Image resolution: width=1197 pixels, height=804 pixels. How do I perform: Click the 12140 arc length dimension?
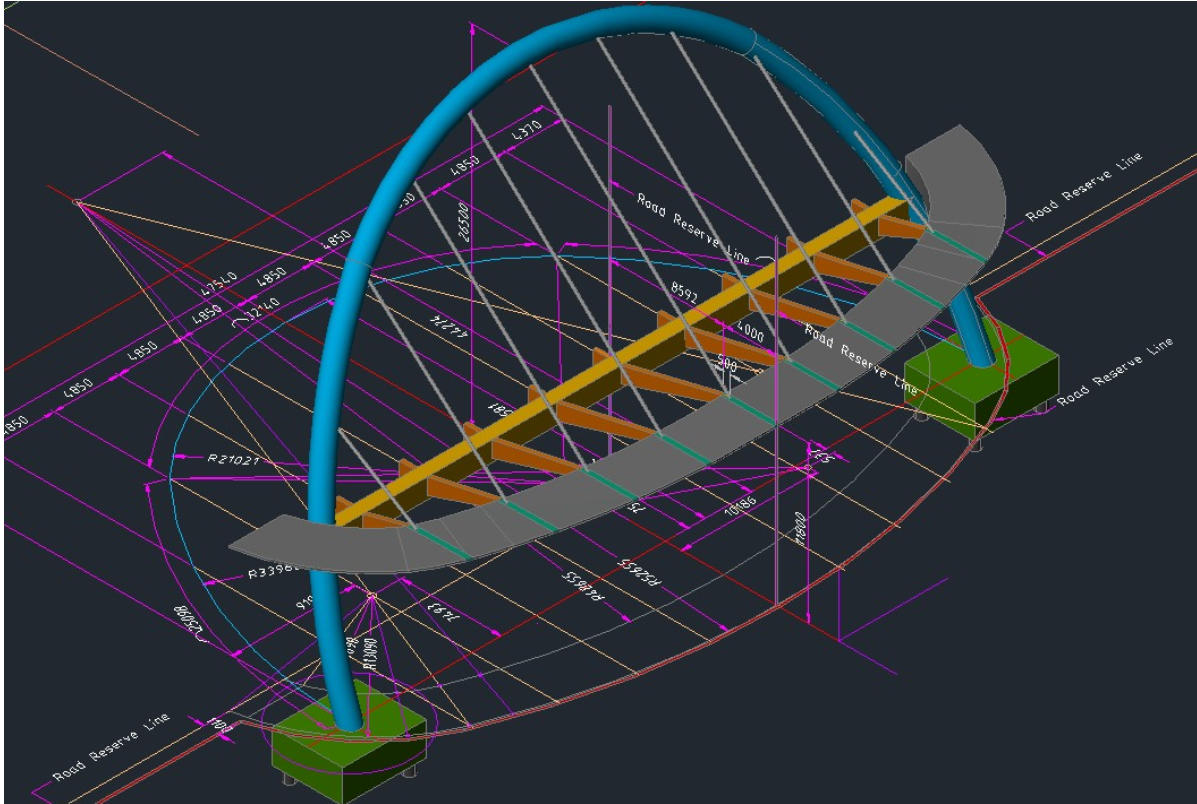coord(255,313)
